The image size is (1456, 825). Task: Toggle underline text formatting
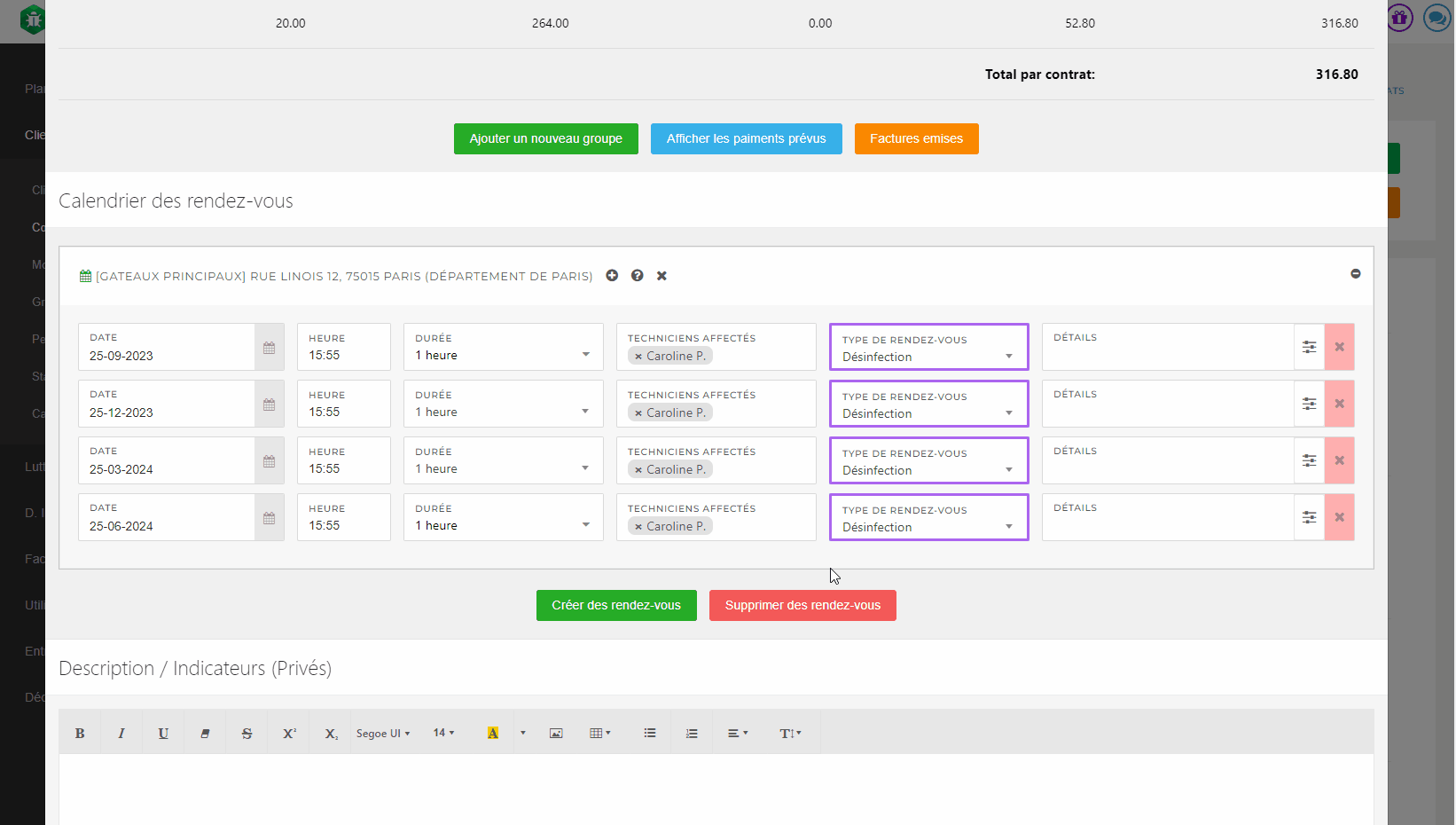coord(163,734)
